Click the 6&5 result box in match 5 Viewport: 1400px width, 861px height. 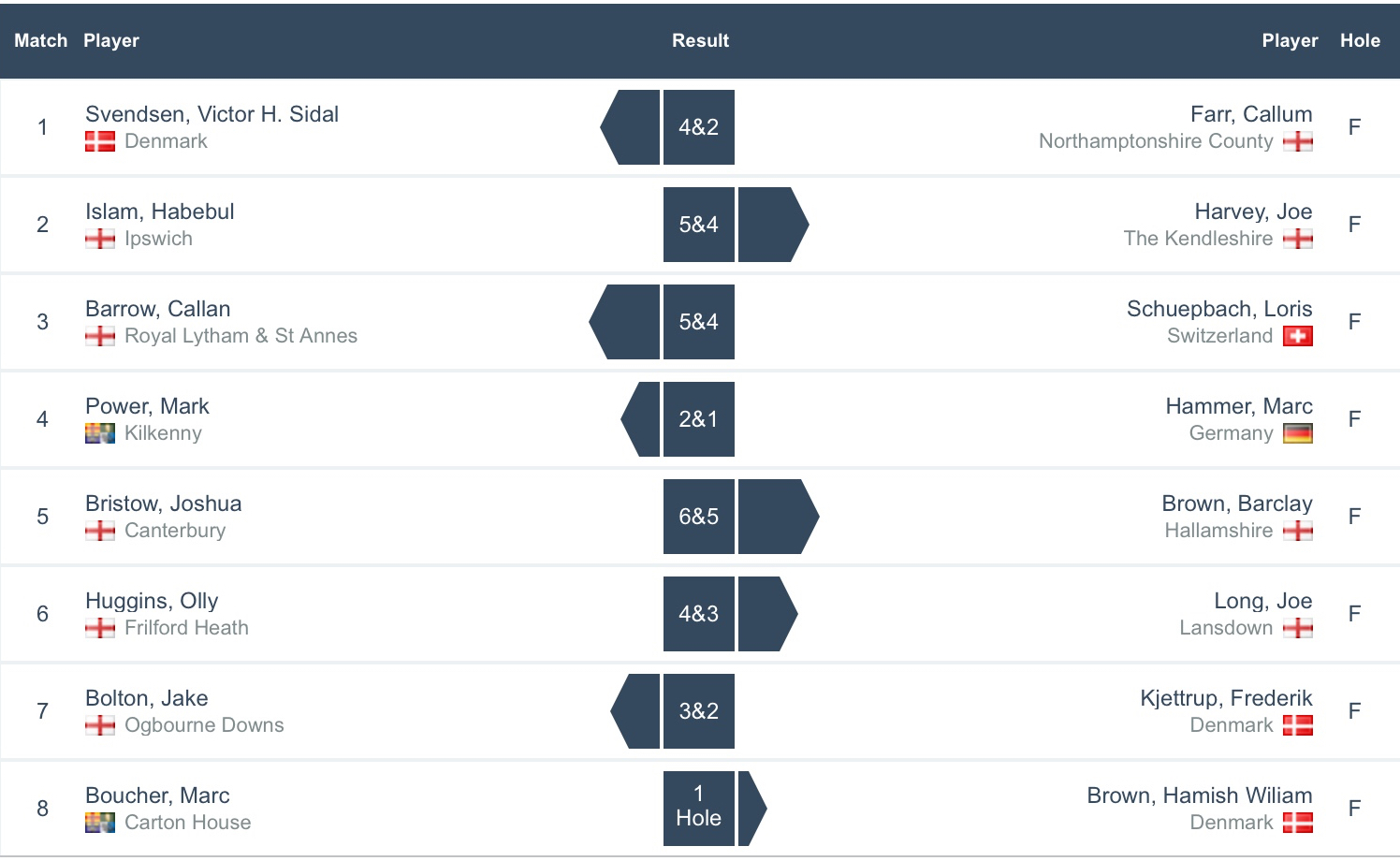[698, 517]
